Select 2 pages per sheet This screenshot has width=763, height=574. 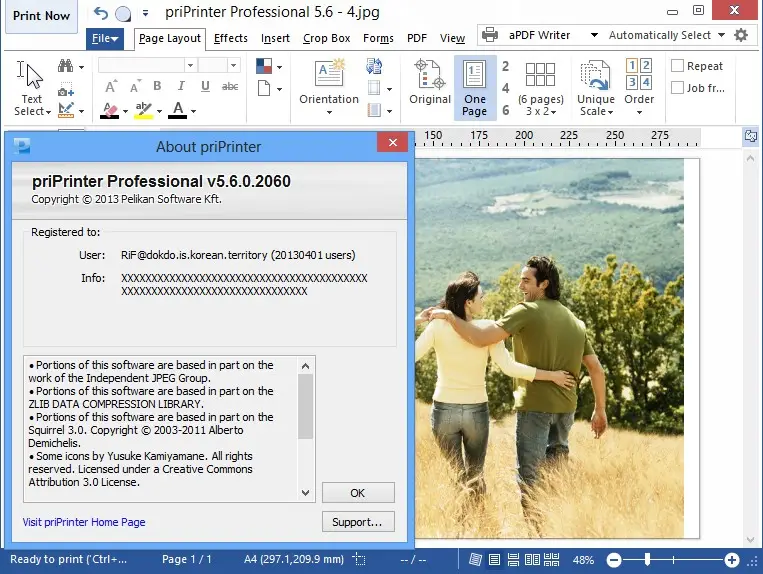[506, 66]
